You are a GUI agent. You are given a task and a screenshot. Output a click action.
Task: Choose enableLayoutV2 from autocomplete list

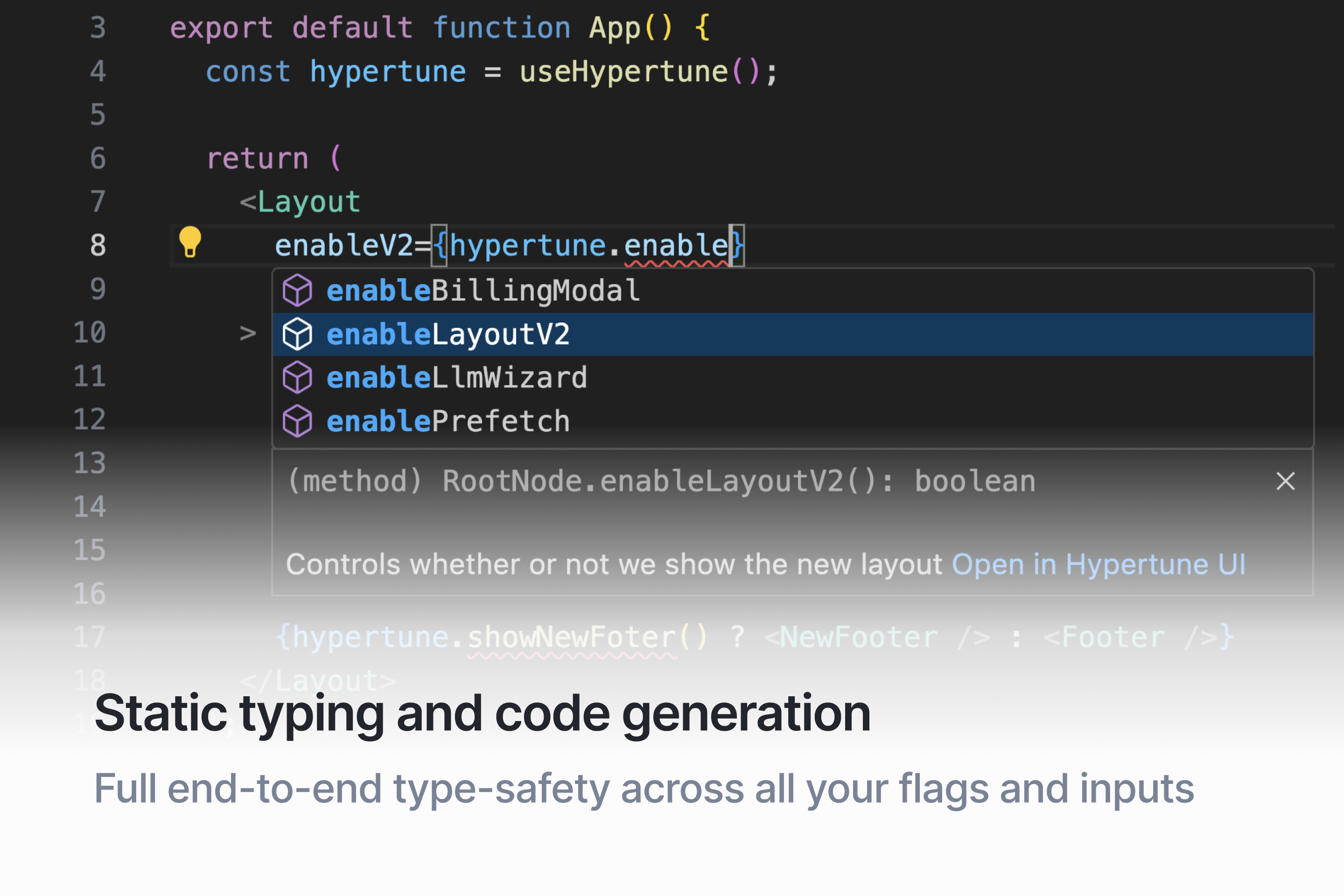coord(448,334)
